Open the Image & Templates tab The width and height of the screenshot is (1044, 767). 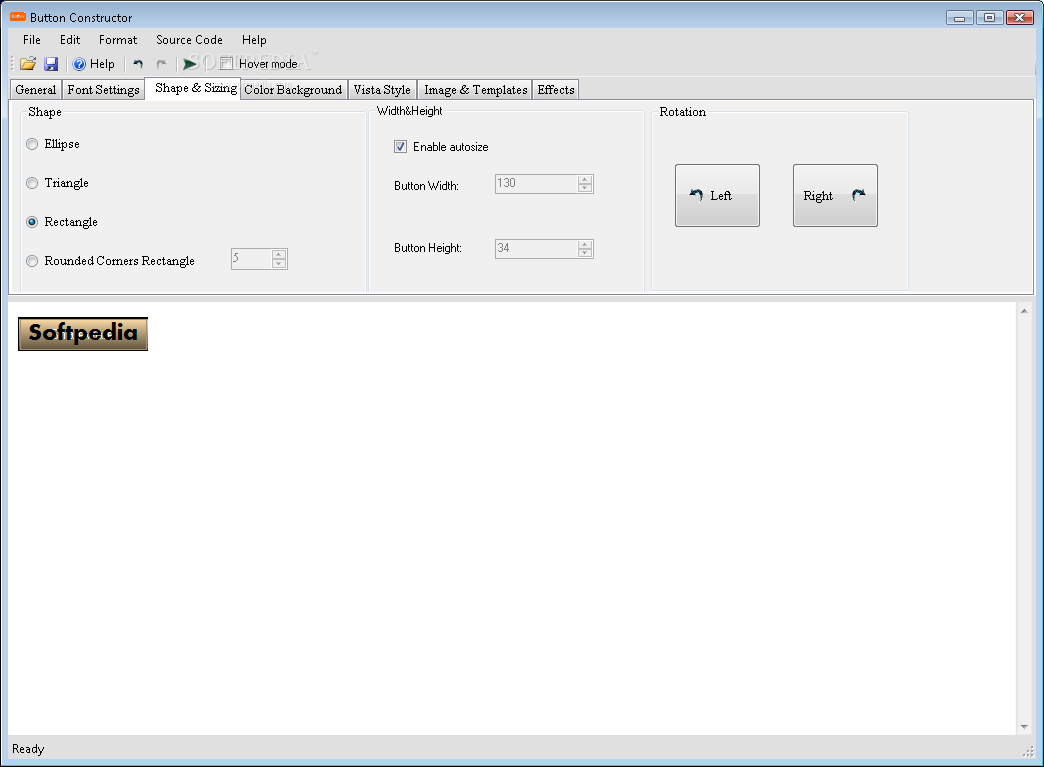coord(475,90)
